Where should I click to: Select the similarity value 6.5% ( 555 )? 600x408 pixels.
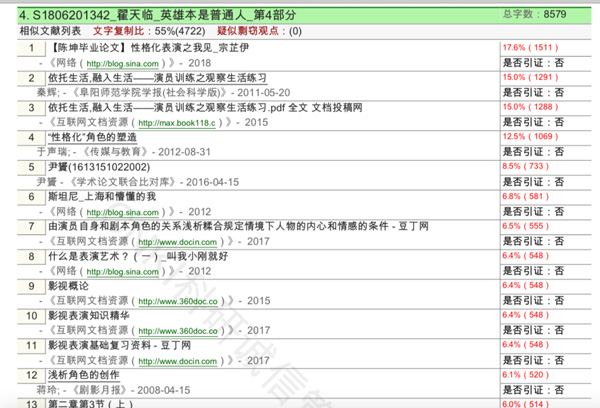[526, 226]
